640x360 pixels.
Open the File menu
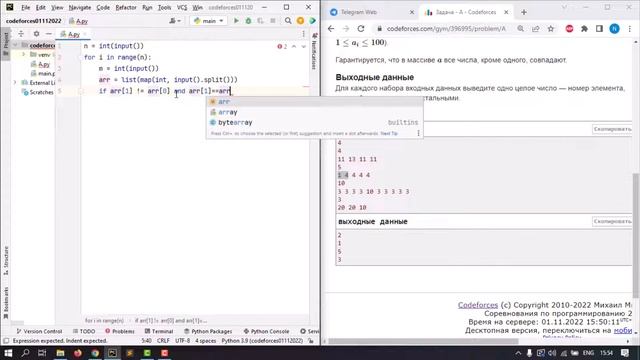coord(26,7)
